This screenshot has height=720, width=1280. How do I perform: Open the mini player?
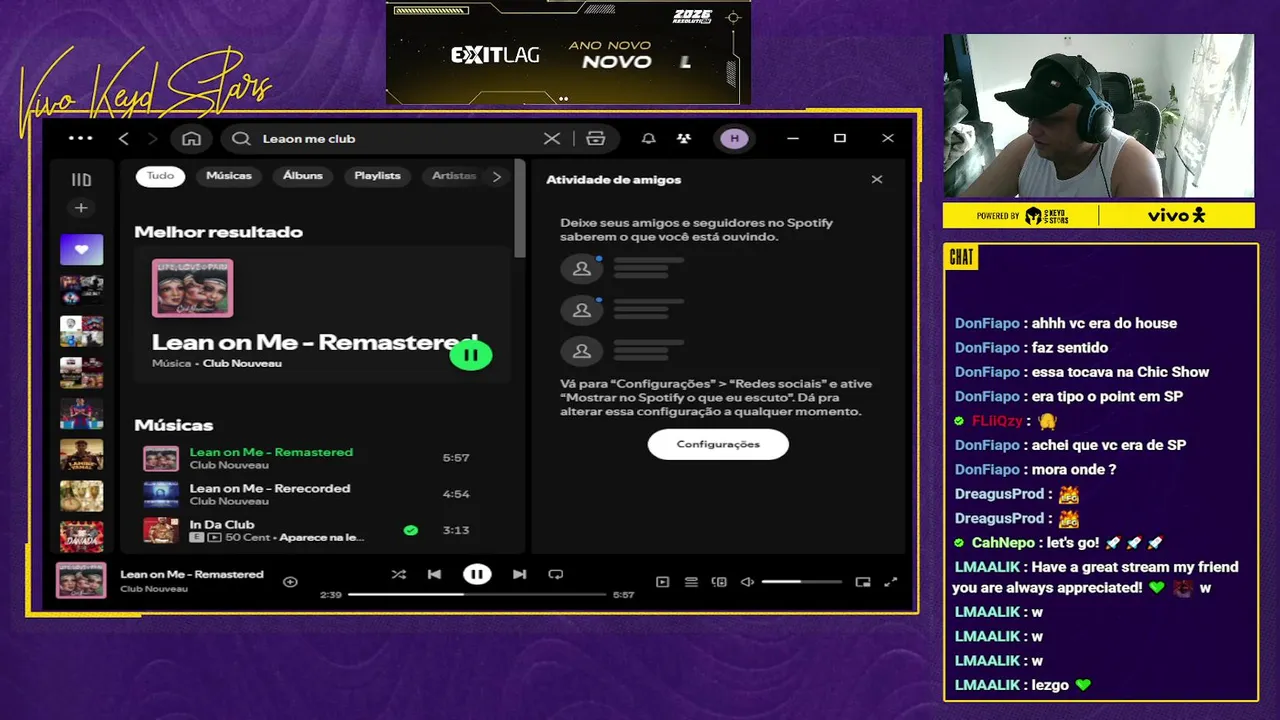tap(863, 582)
